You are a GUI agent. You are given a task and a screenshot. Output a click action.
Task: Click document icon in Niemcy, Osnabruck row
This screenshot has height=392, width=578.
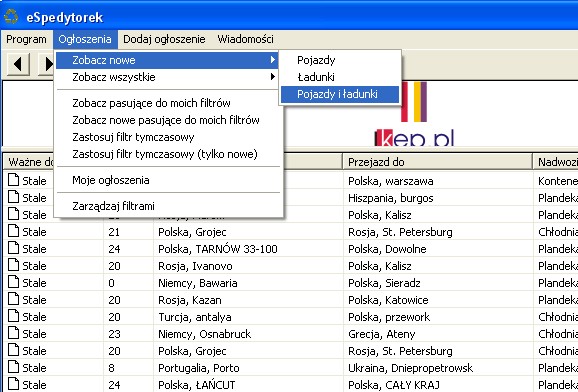pos(14,333)
